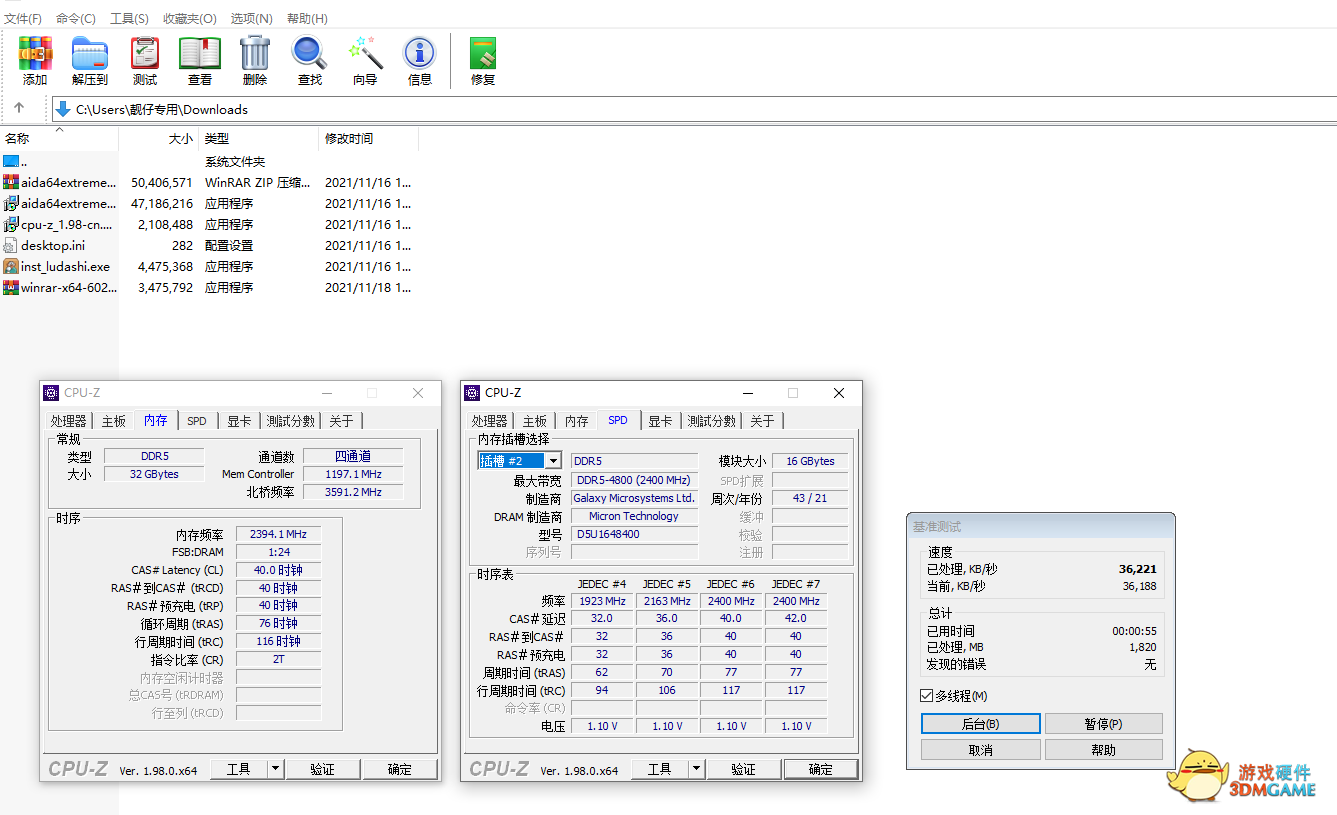1337x815 pixels.
Task: Open the 向导 (Wizard) wand icon
Action: click(365, 53)
